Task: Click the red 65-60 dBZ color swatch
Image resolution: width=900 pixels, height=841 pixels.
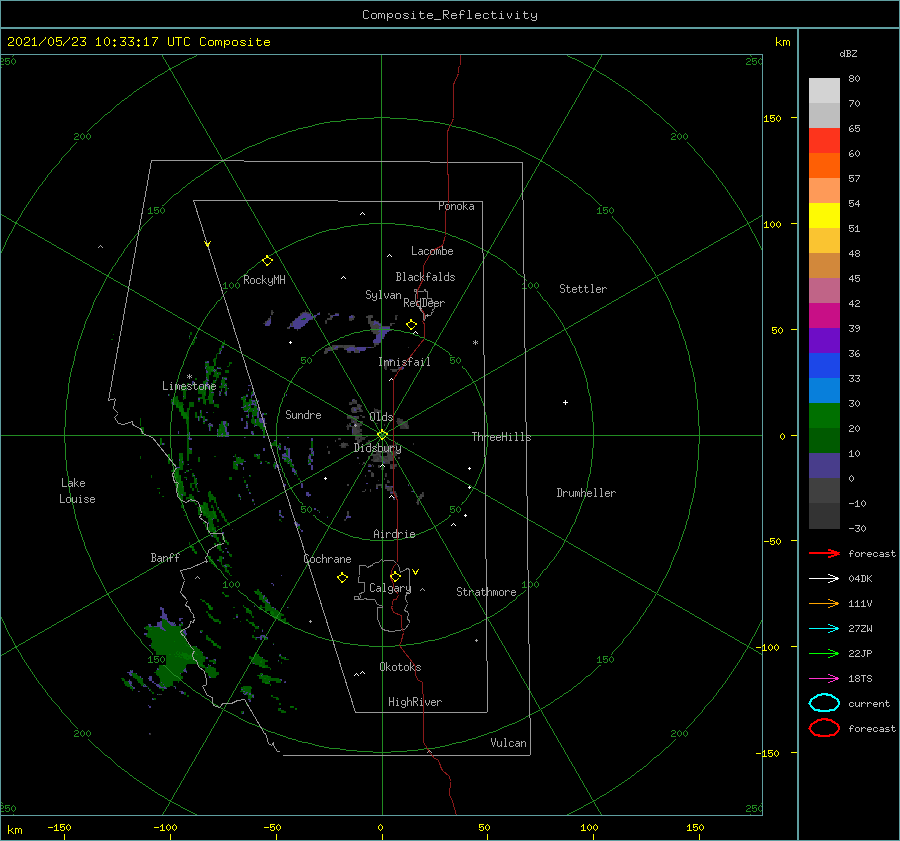Action: pyautogui.click(x=824, y=141)
